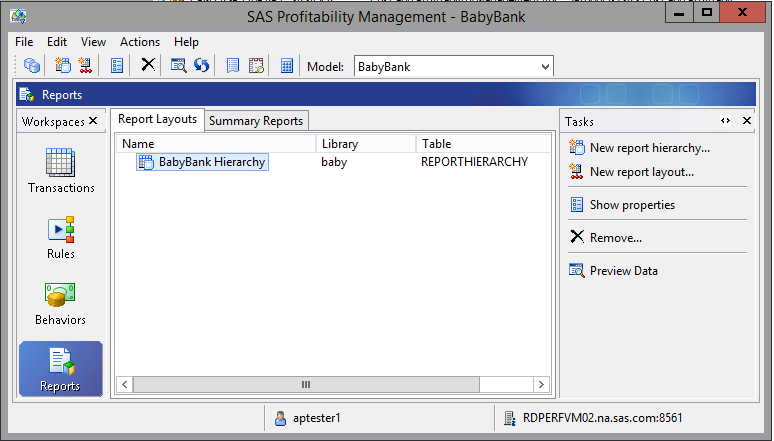The width and height of the screenshot is (774, 441).
Task: Switch to the Summary Reports tab
Action: click(256, 121)
